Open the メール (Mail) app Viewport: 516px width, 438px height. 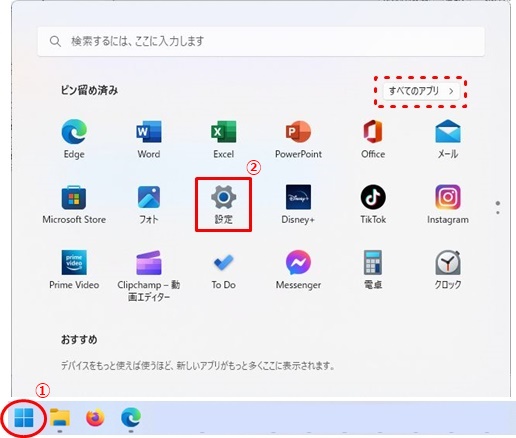point(448,139)
